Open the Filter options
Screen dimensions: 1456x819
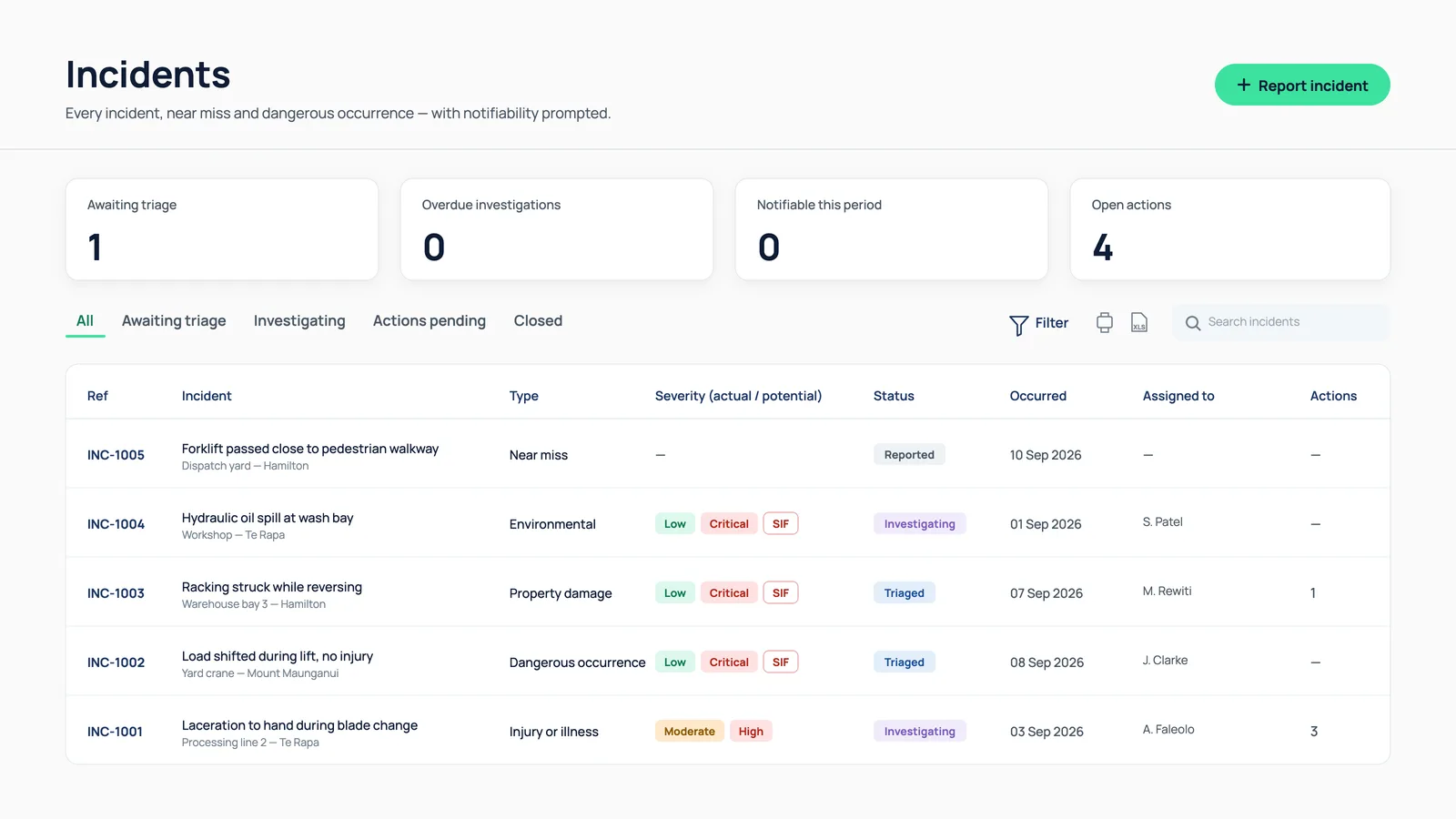click(1039, 324)
